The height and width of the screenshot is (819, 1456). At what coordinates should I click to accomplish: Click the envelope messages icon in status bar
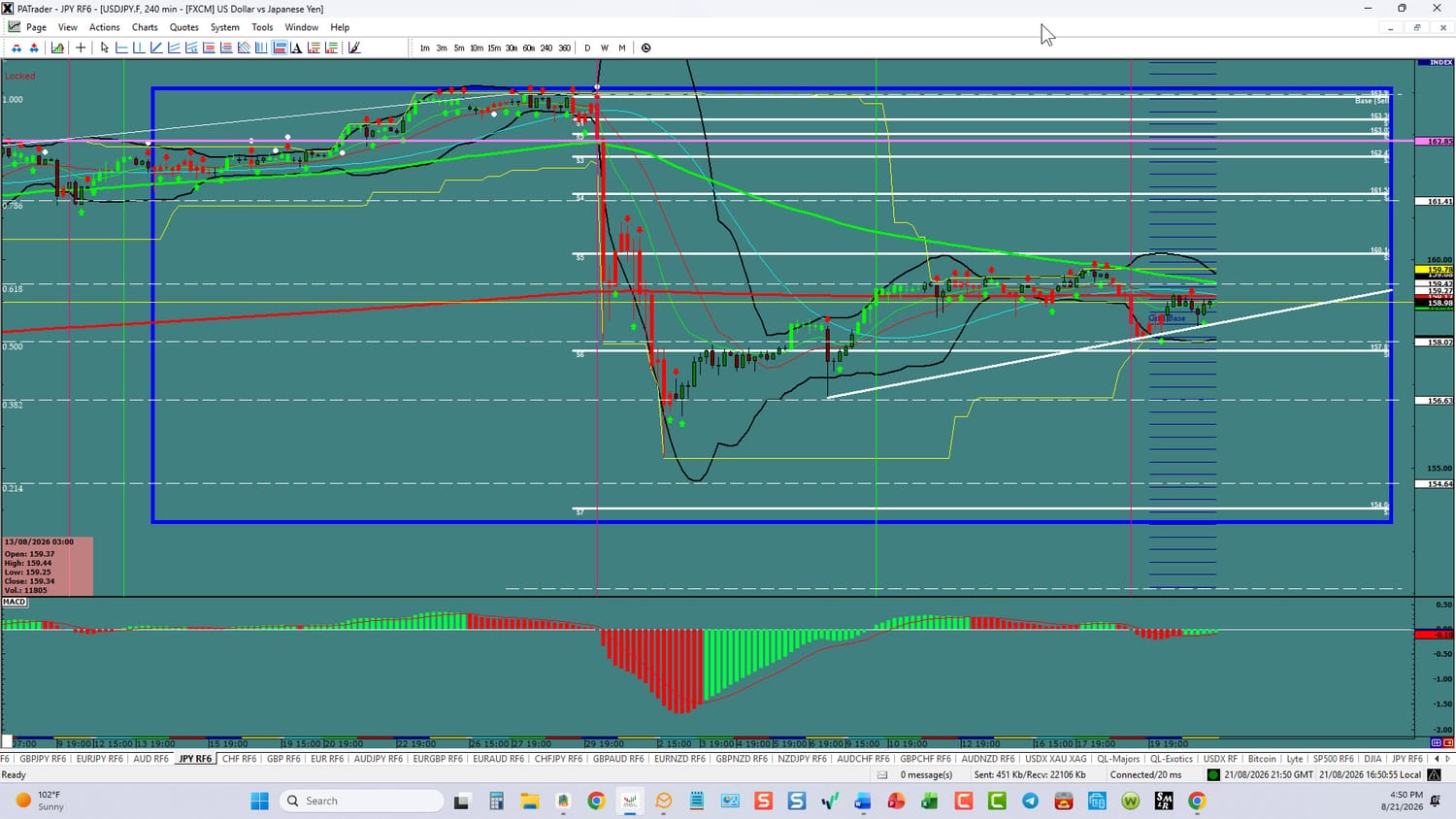(882, 774)
